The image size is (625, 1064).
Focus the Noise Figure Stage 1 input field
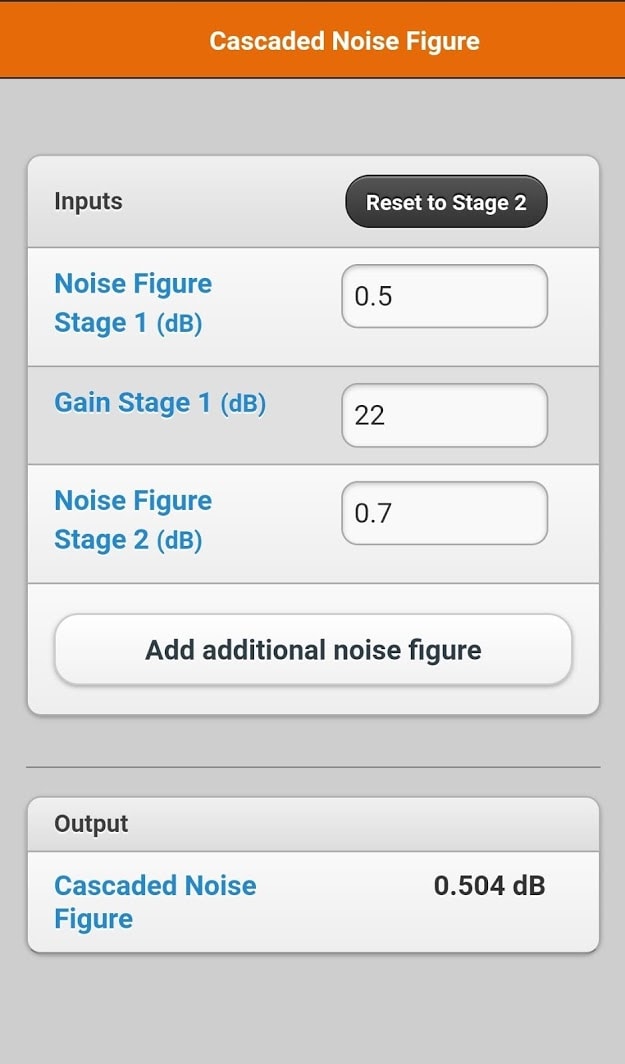click(444, 297)
